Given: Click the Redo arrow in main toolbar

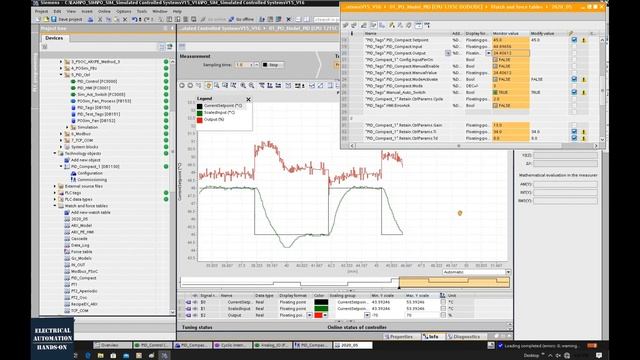Looking at the screenshot, I should click(x=146, y=19).
